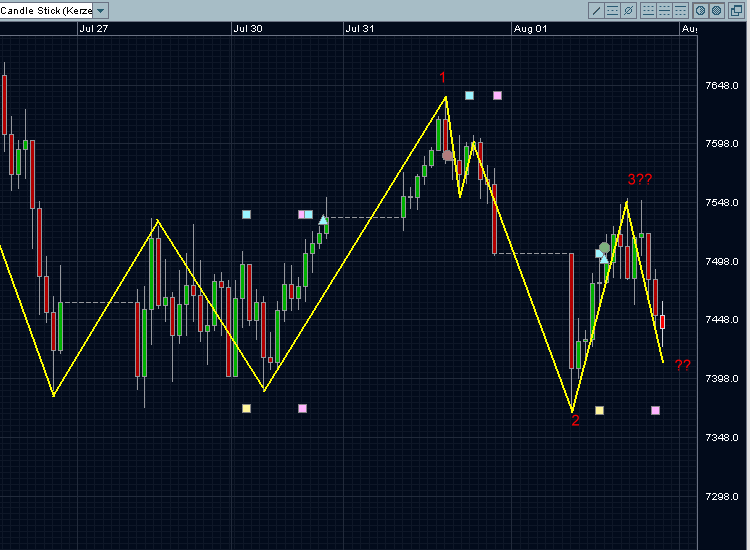Click the gray circle marker below wave 1 peak
The height and width of the screenshot is (550, 750).
(x=447, y=155)
